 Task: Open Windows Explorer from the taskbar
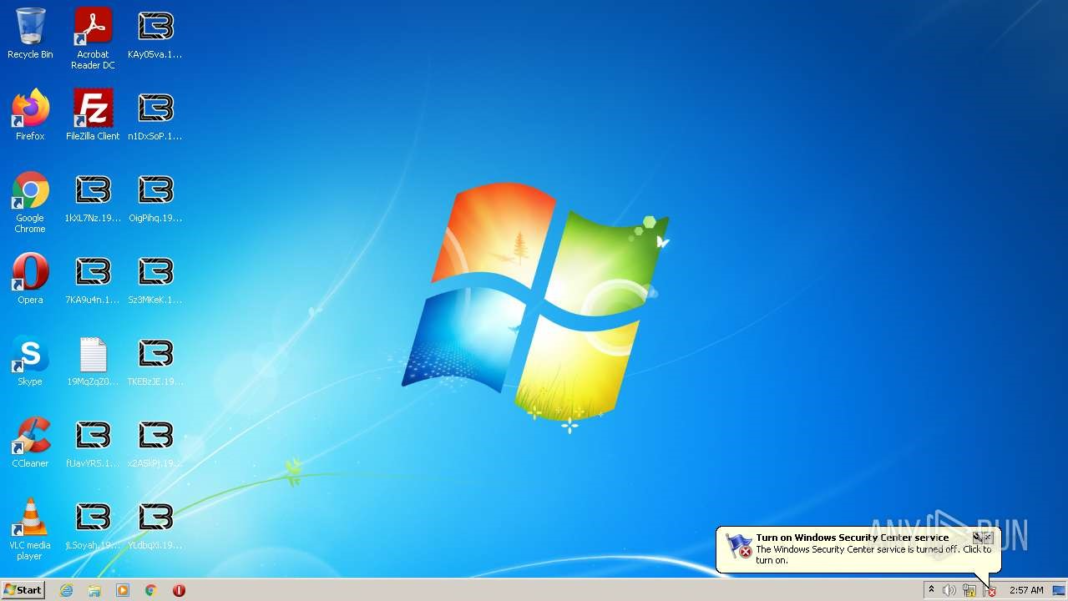(x=94, y=590)
